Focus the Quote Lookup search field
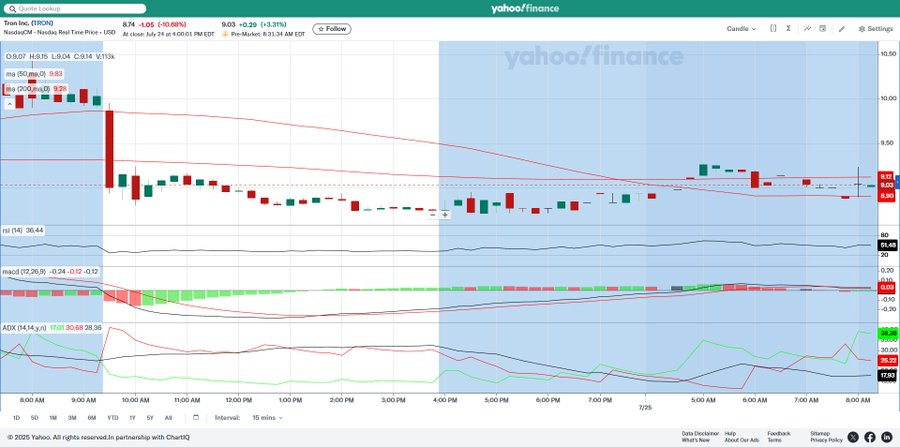 tap(75, 9)
